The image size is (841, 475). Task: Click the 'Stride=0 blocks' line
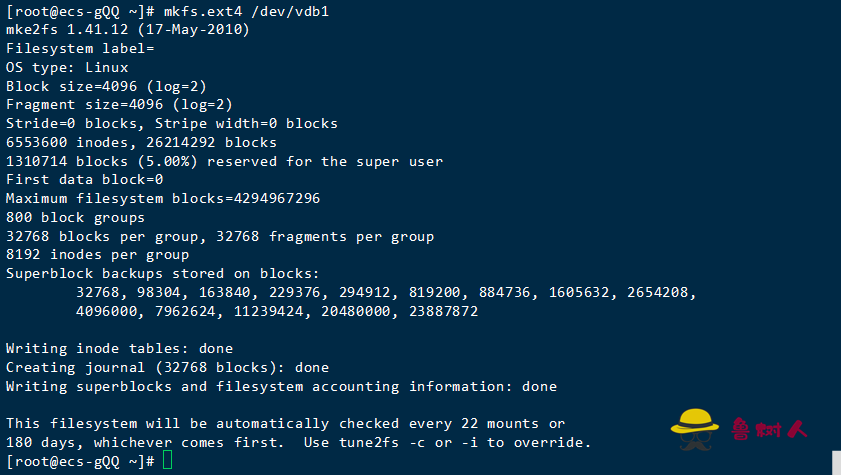(172, 123)
